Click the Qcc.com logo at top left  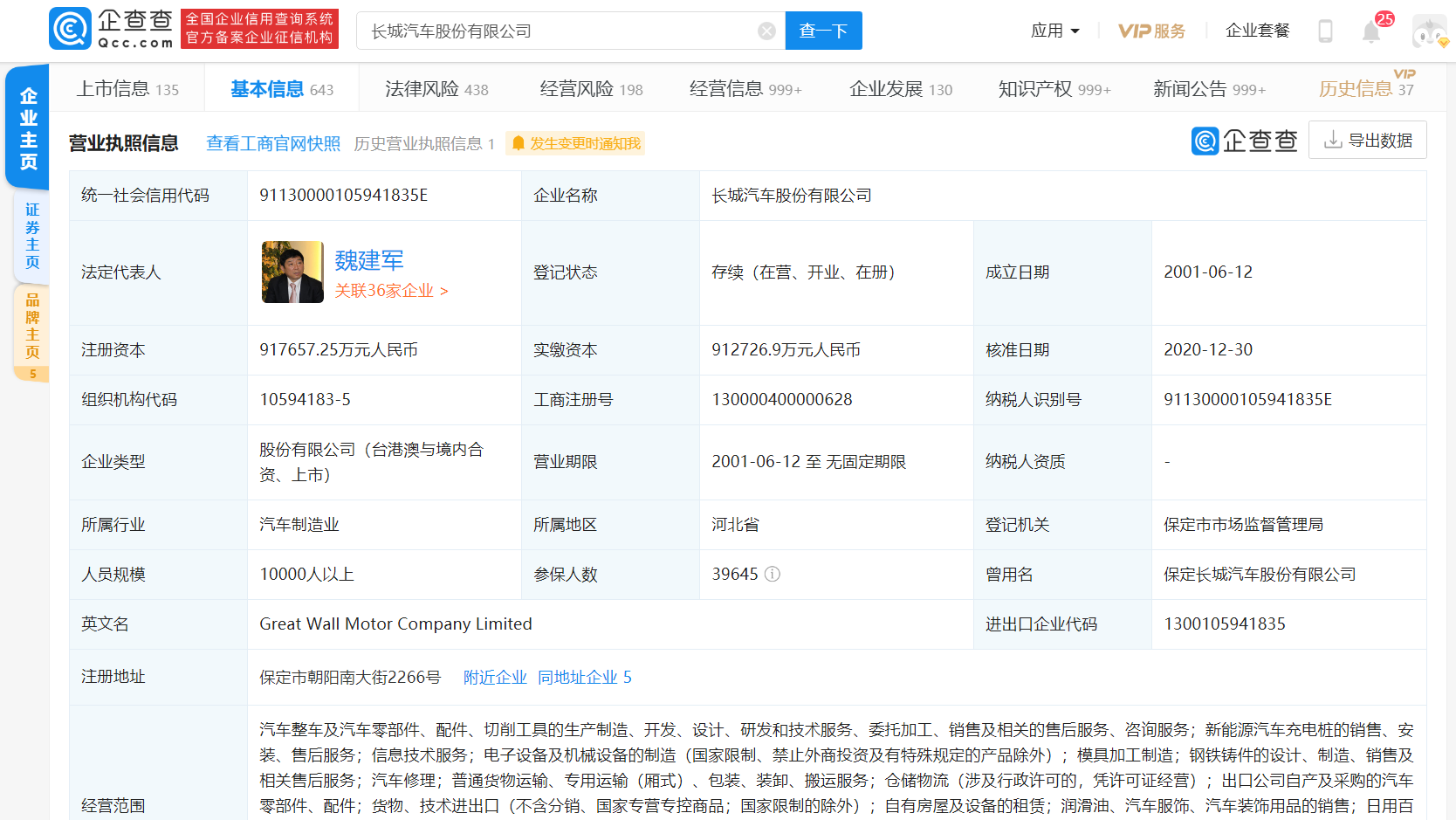(112, 29)
